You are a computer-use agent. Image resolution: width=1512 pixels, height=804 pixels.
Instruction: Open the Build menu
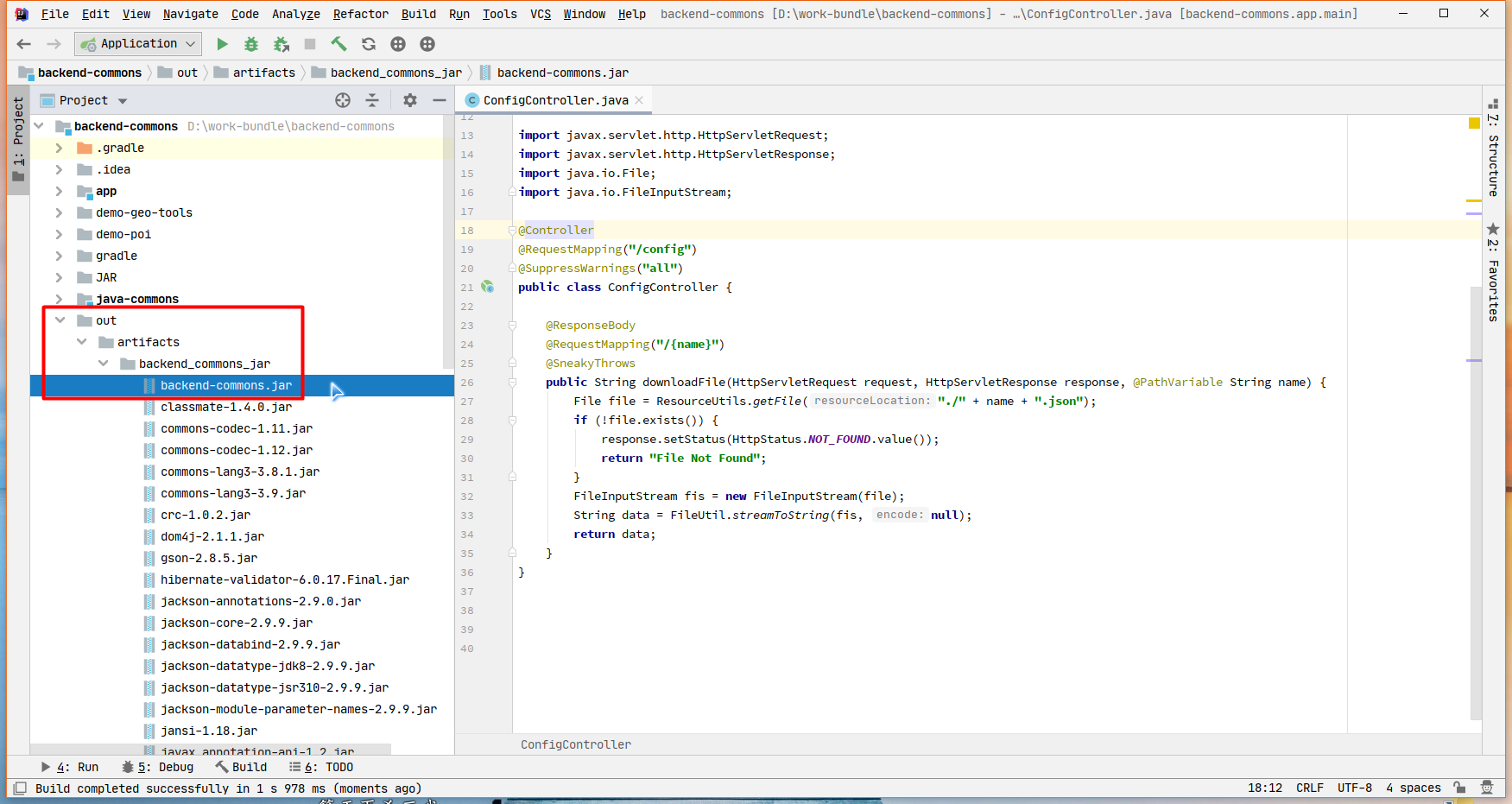click(x=419, y=14)
